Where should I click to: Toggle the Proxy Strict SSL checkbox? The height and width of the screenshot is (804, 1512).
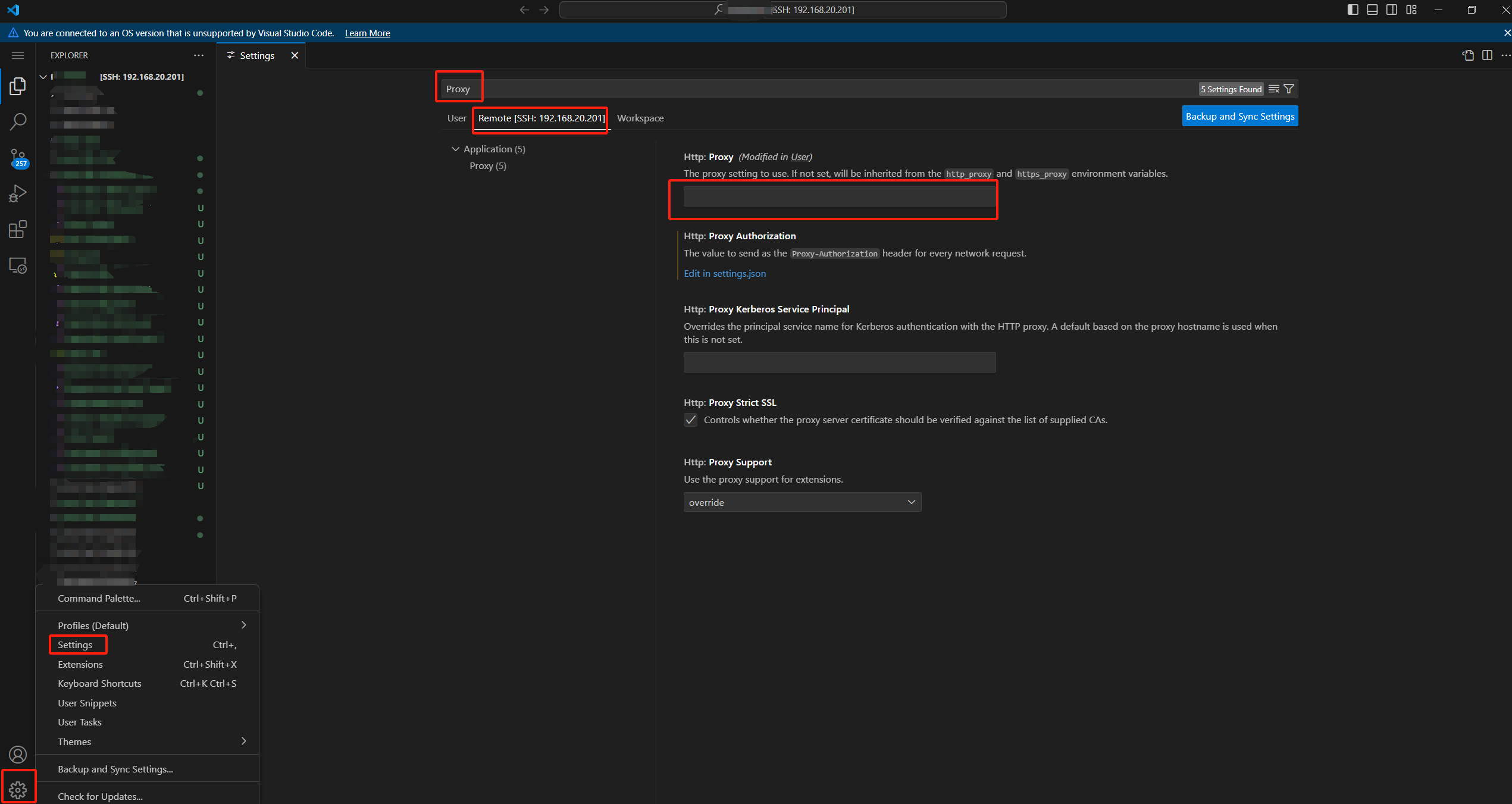pos(690,420)
